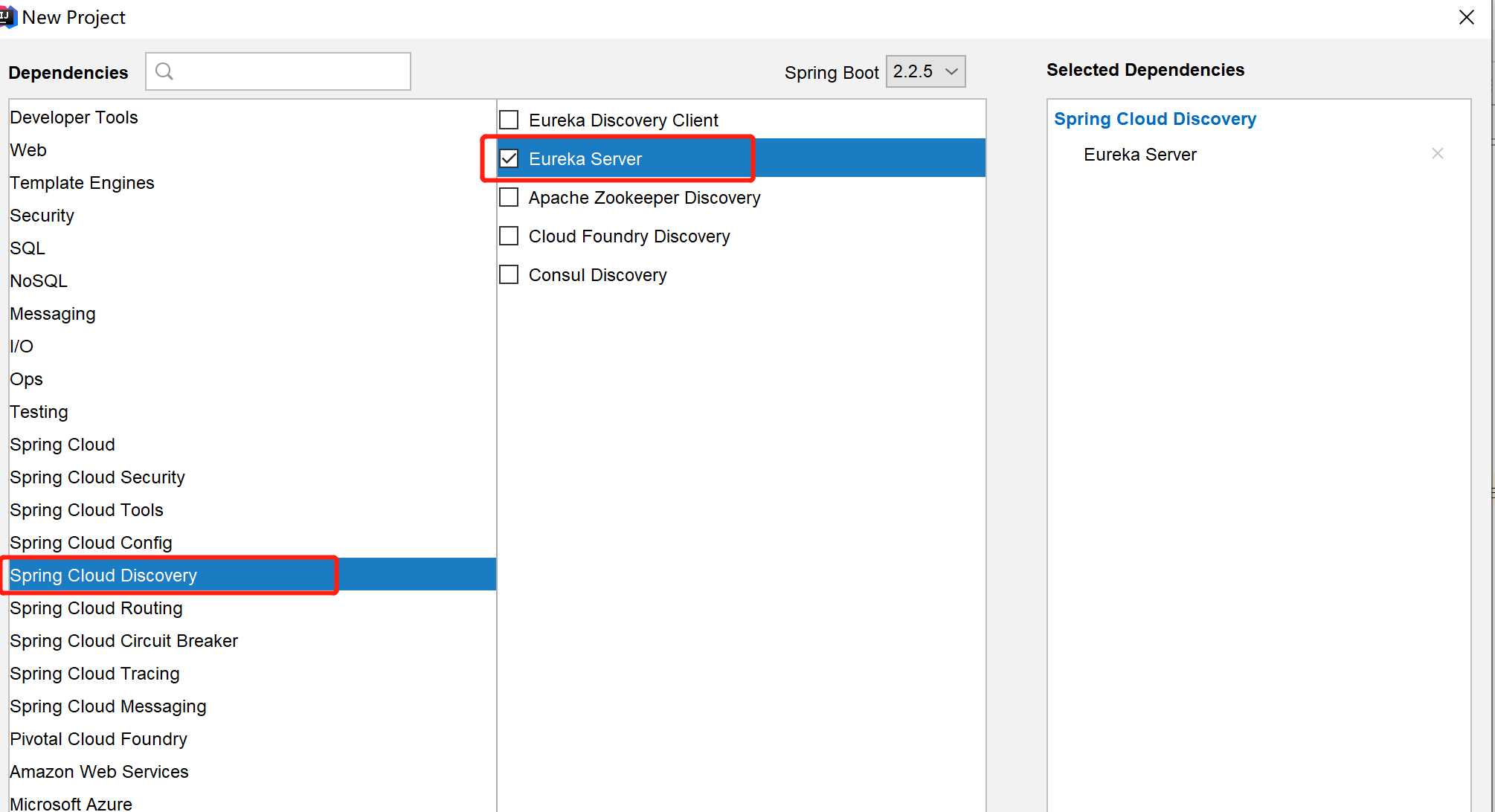Click the Apache Zookeeper Discovery label

point(644,198)
